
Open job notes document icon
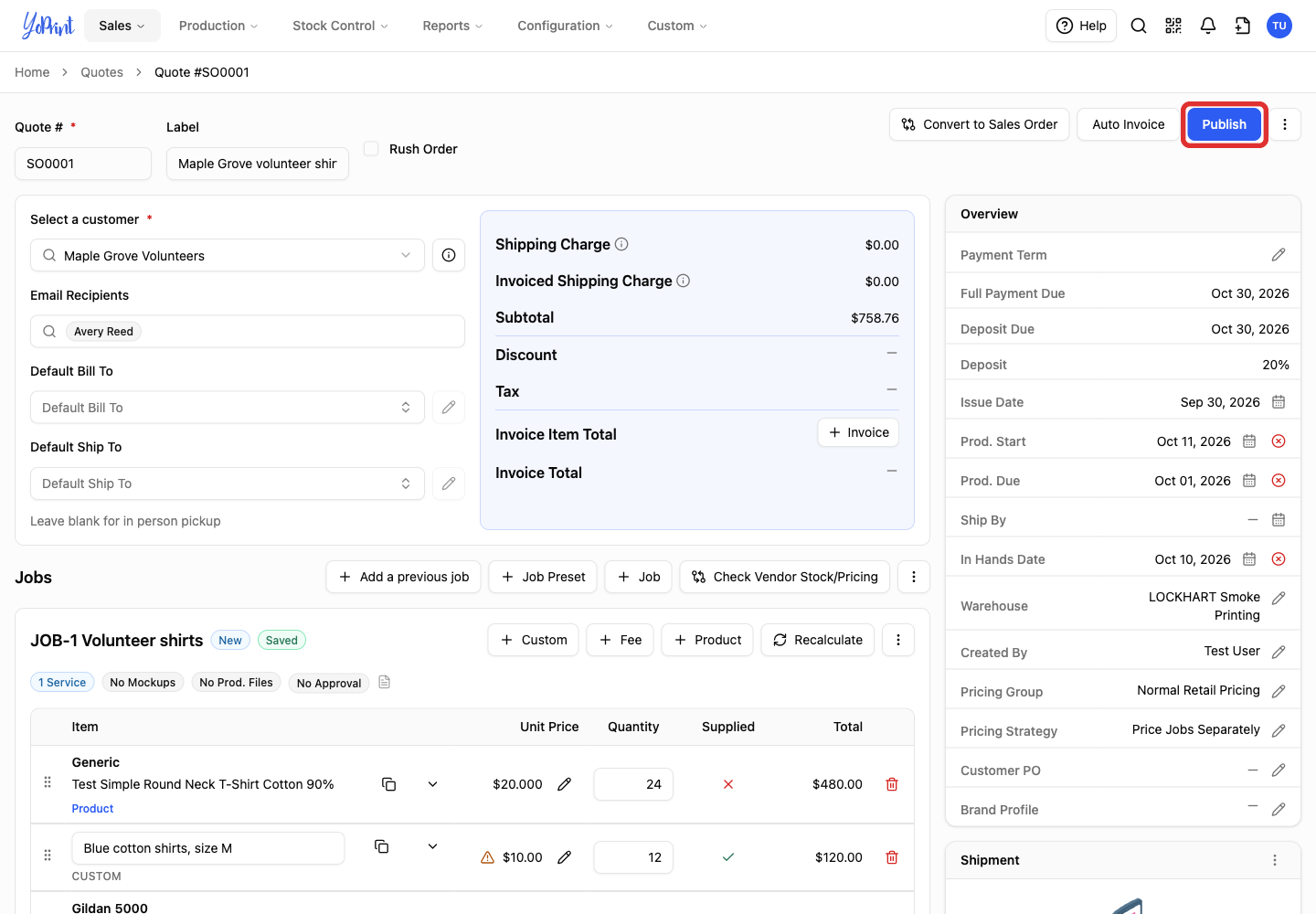click(385, 682)
